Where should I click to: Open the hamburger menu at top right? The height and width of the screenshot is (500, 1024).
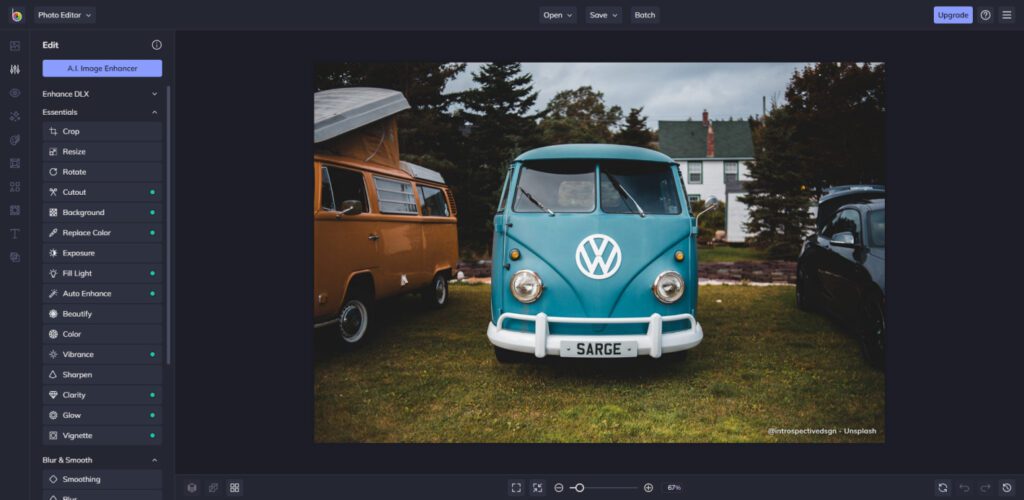[x=1007, y=15]
